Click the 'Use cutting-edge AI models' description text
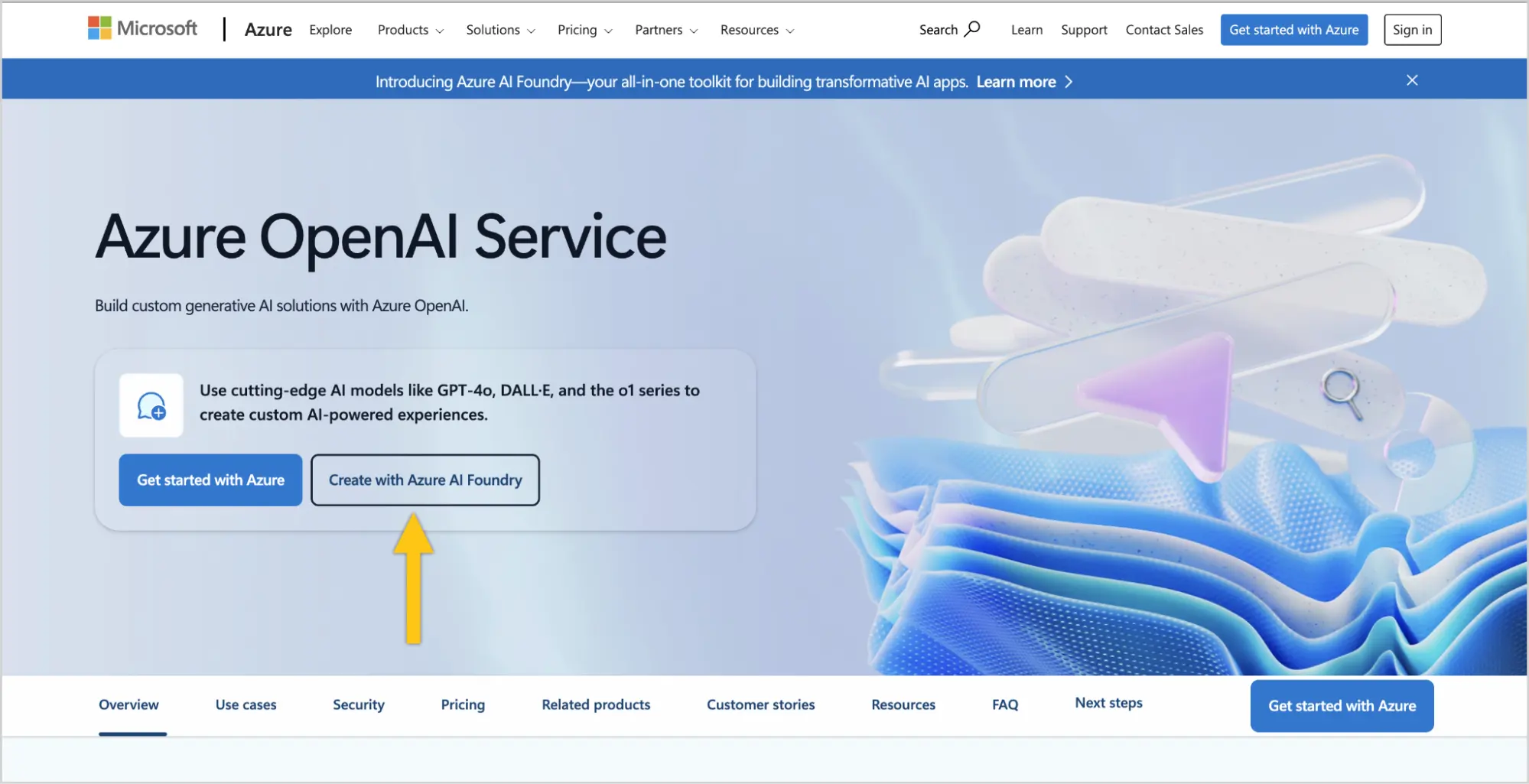The image size is (1529, 784). click(450, 402)
